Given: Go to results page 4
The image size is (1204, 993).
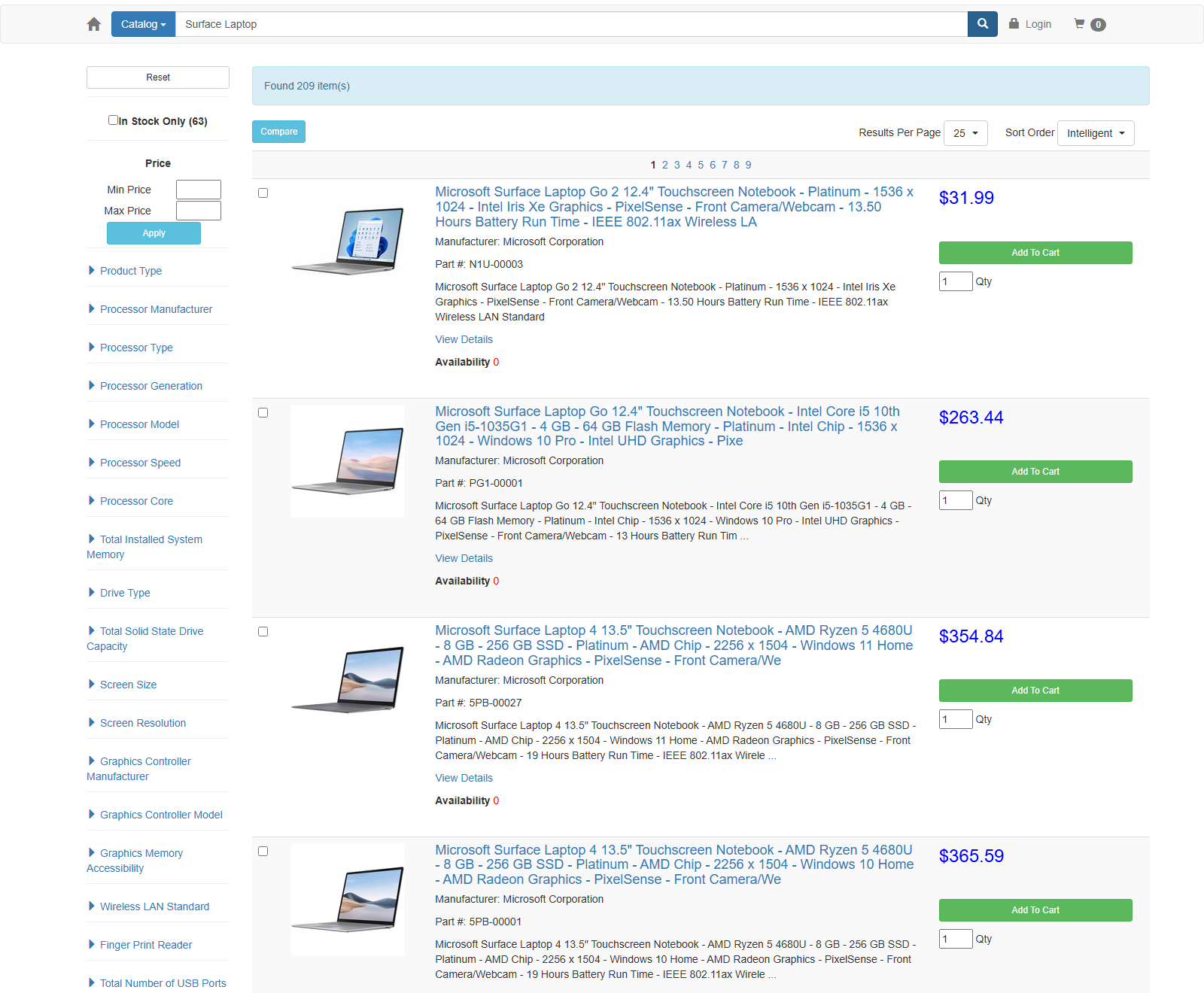Looking at the screenshot, I should coord(689,165).
